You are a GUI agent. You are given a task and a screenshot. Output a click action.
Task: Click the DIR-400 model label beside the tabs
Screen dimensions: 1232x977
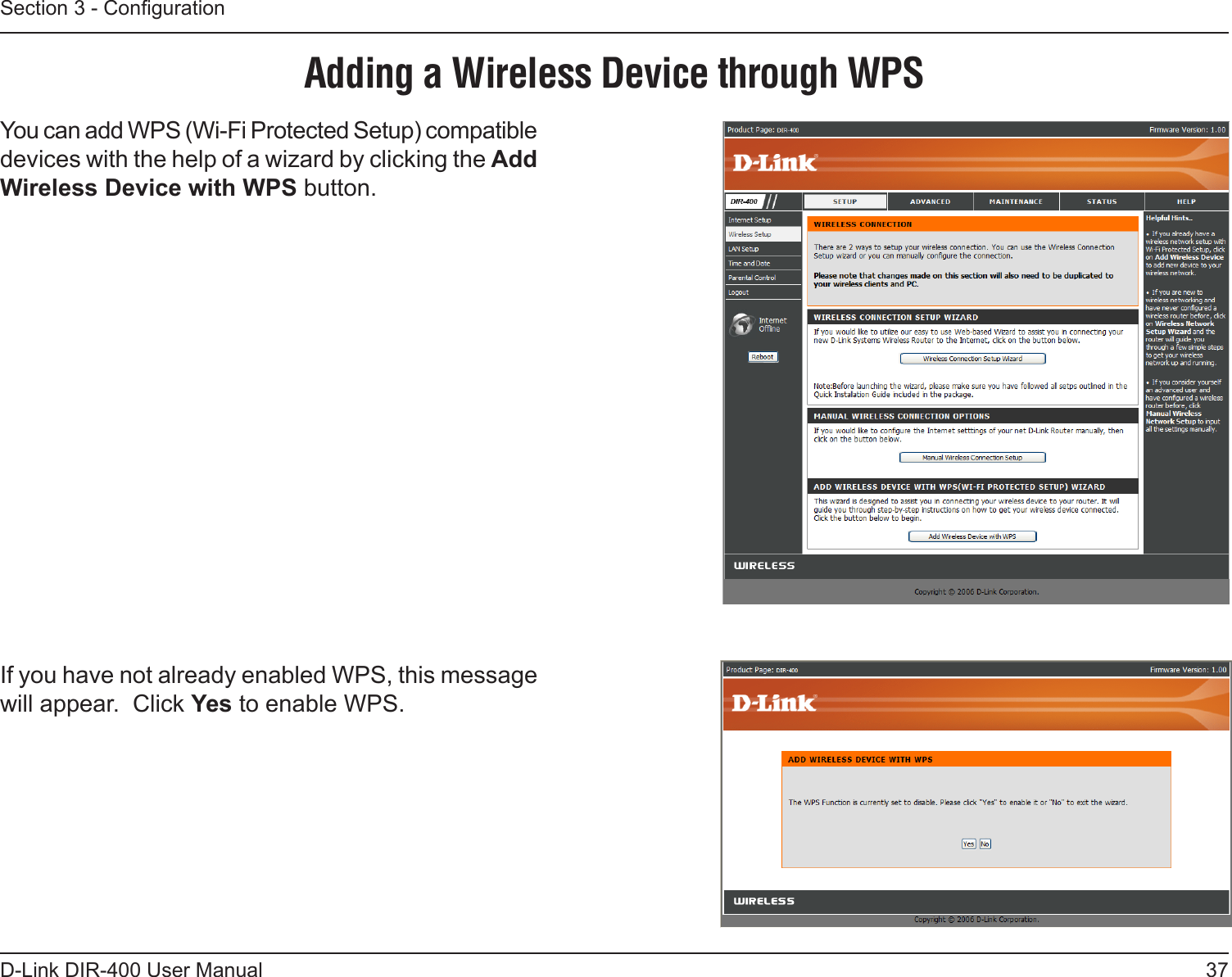click(745, 201)
